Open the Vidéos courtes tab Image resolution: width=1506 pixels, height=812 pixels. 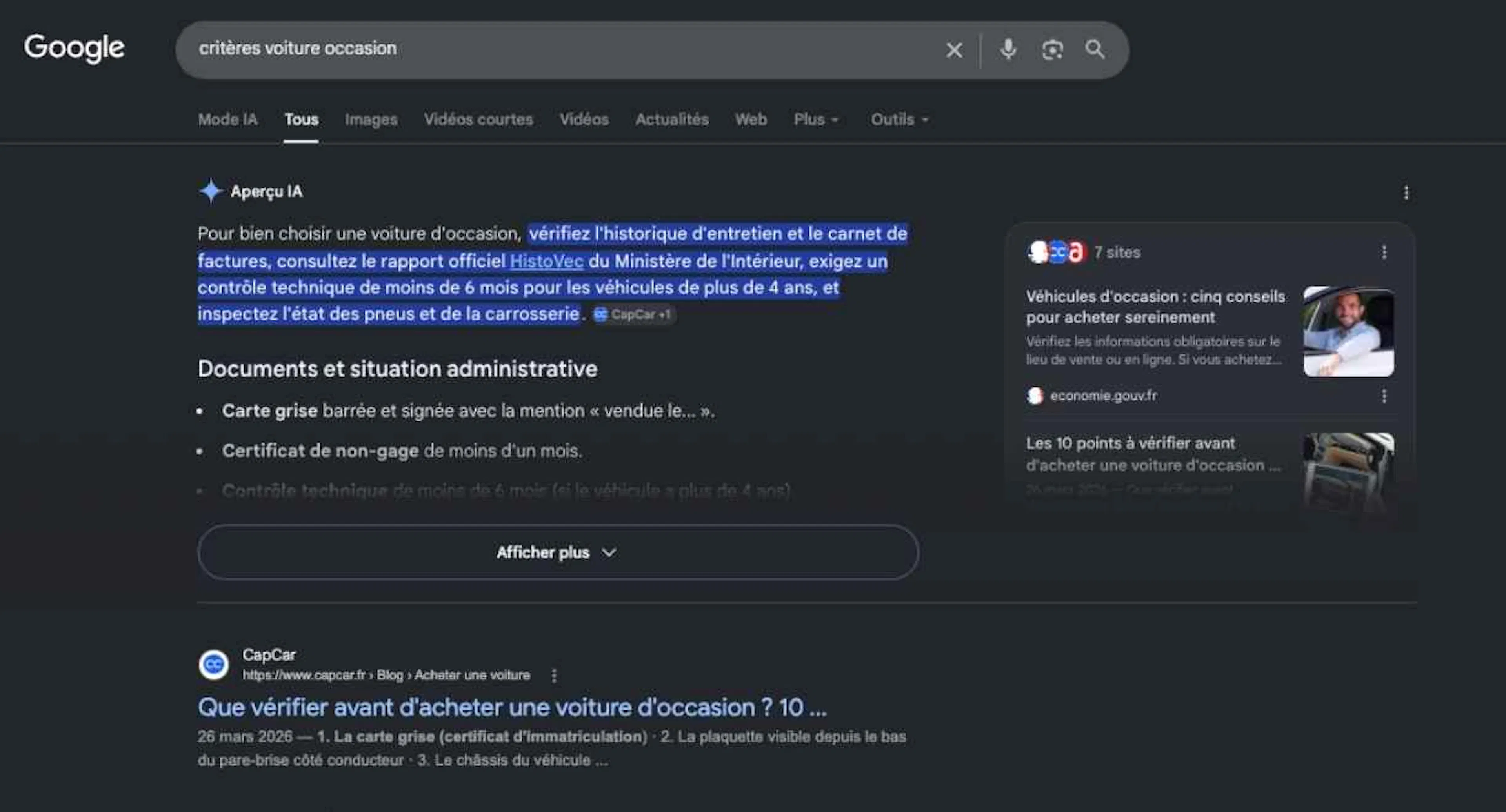point(478,119)
